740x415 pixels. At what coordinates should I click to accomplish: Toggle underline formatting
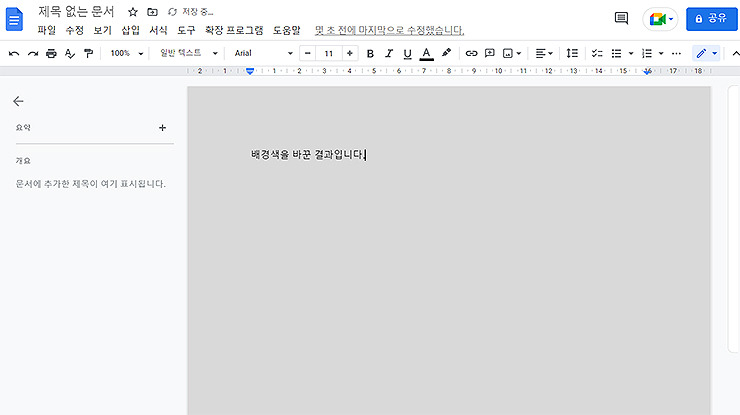pyautogui.click(x=407, y=54)
